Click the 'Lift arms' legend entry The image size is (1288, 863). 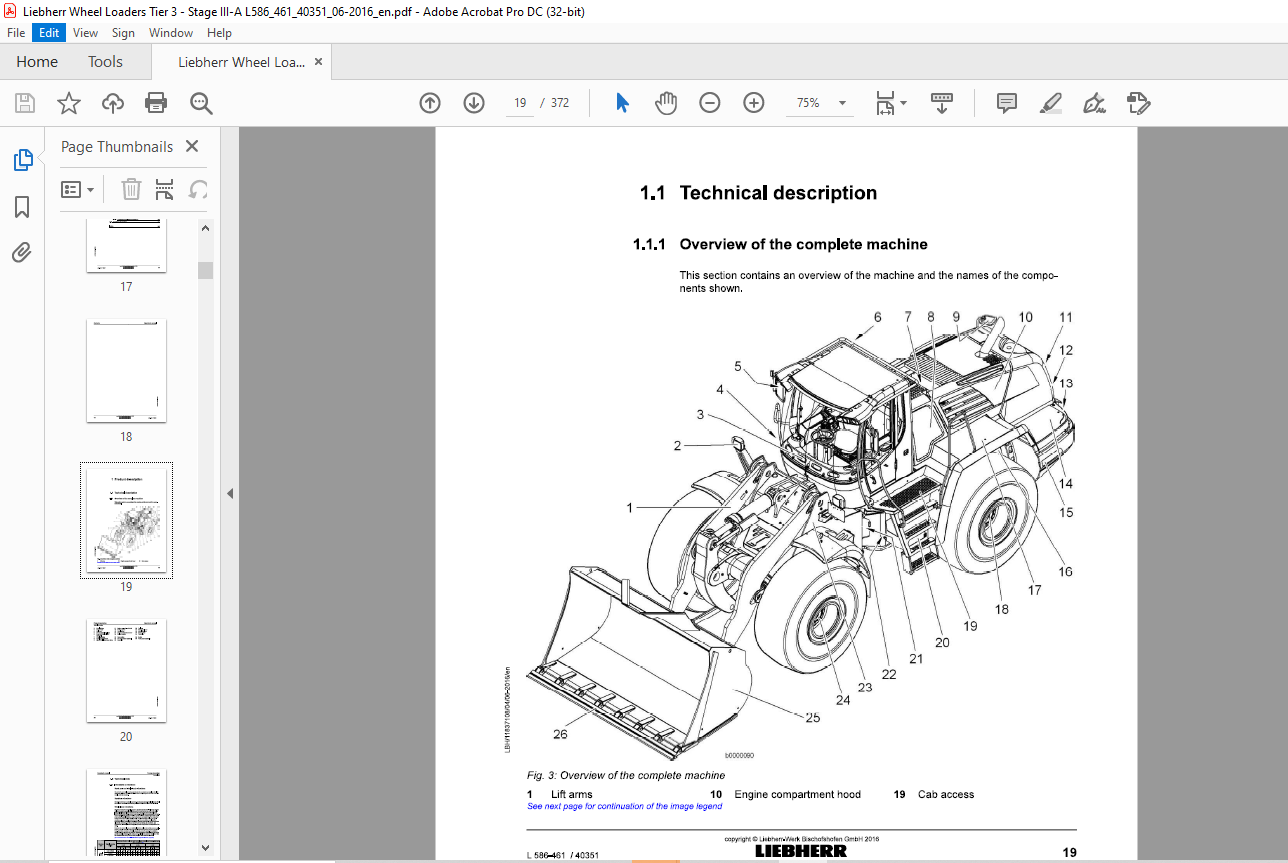pos(571,794)
